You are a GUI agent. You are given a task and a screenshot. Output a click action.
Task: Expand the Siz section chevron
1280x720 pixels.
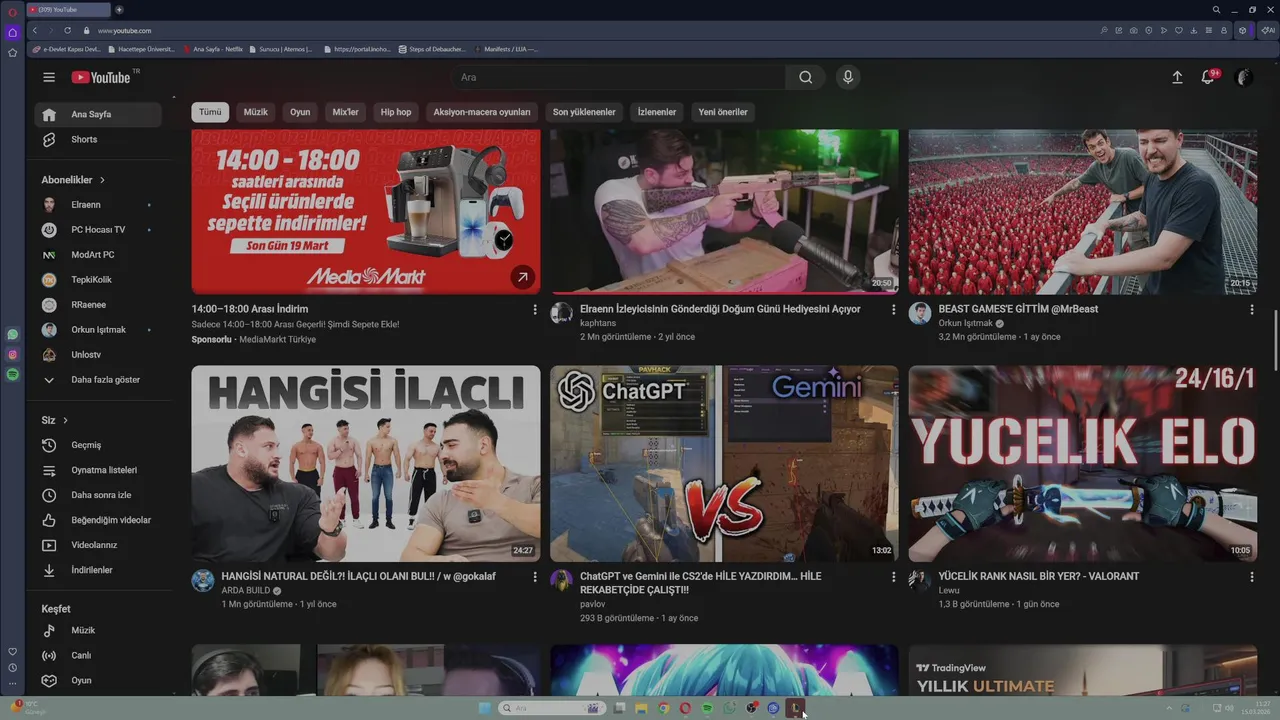click(x=65, y=420)
